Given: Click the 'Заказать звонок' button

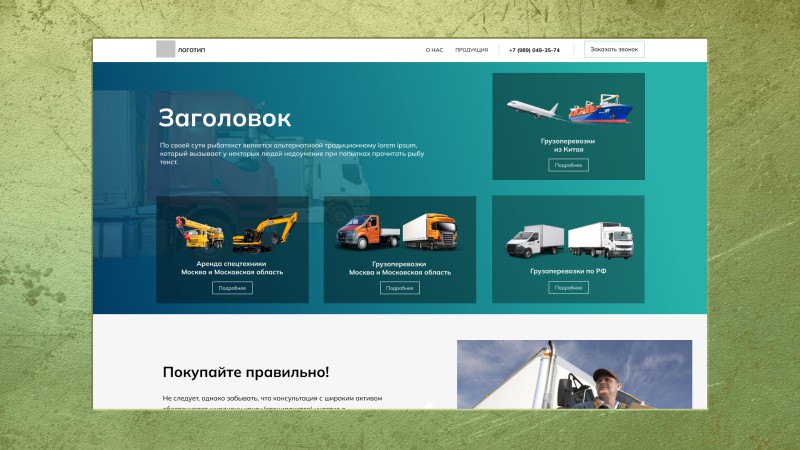Looking at the screenshot, I should click(x=614, y=49).
